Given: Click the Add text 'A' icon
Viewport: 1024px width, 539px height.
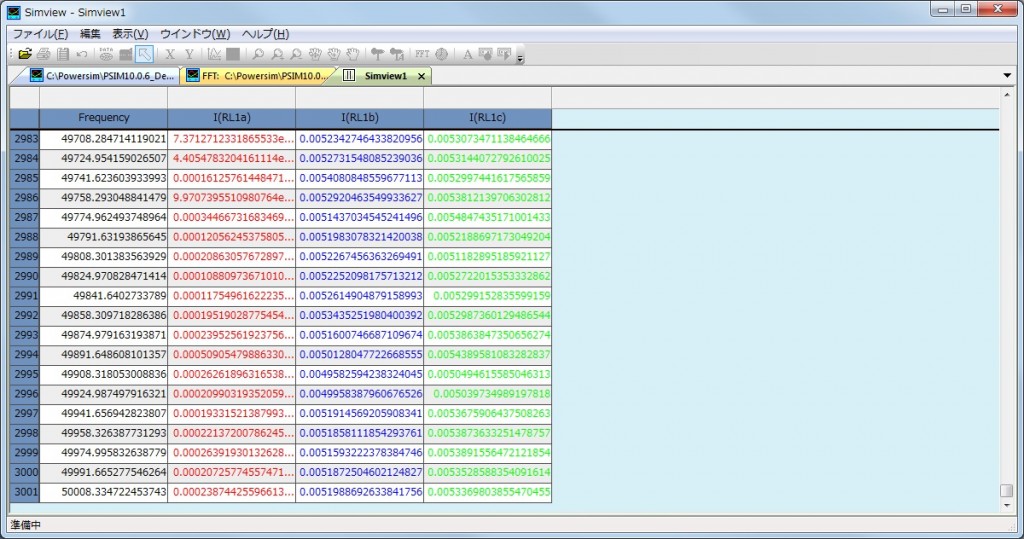Looking at the screenshot, I should coord(467,54).
